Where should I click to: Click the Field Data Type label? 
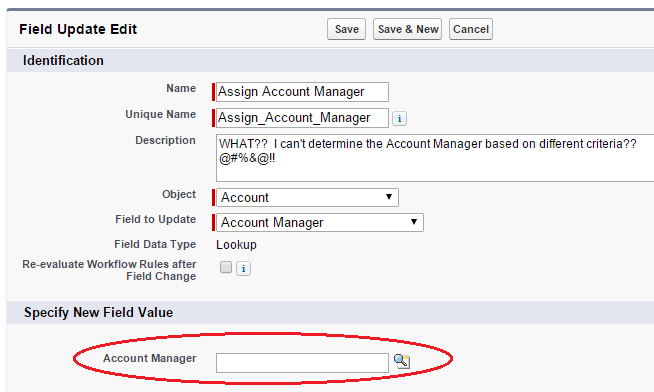click(155, 244)
